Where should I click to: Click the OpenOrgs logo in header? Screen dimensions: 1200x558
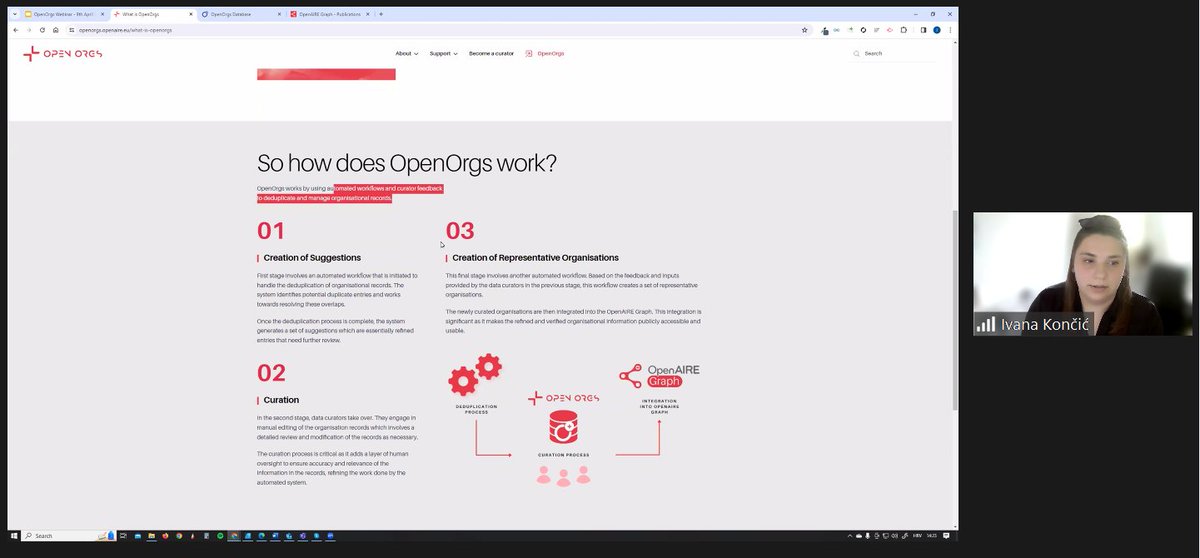click(62, 53)
